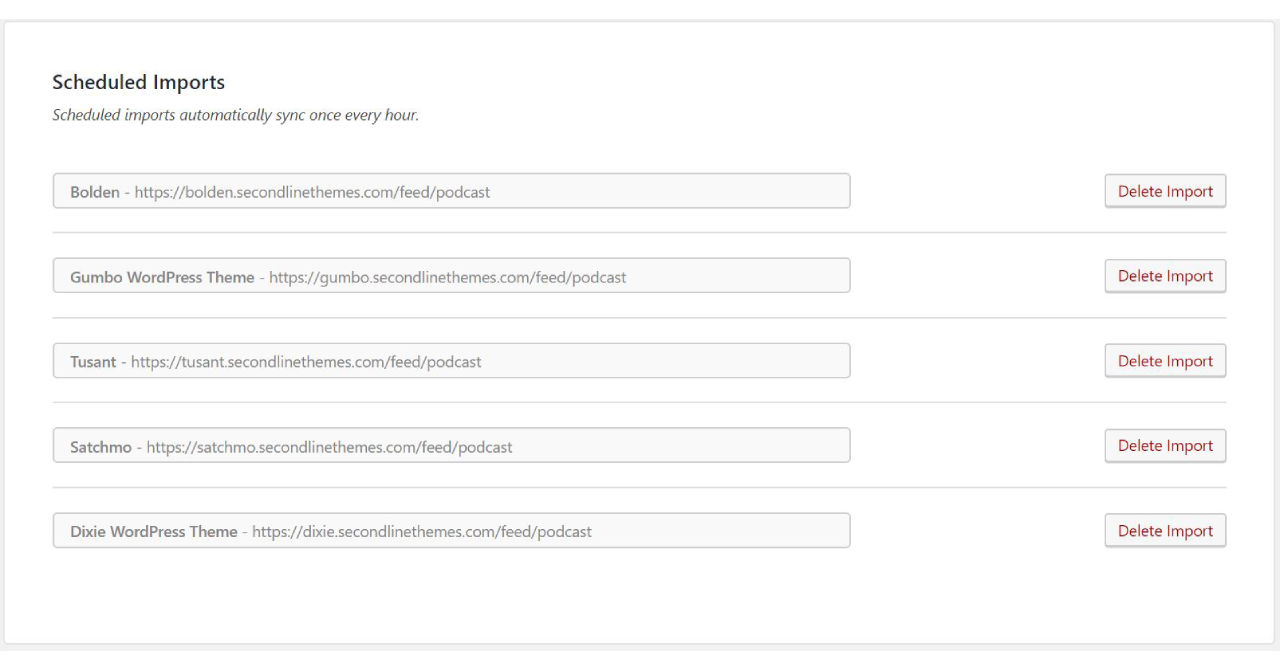Click the tusant.secondlinethemes.com feed URL text
The width and height of the screenshot is (1280, 670).
[x=306, y=362]
